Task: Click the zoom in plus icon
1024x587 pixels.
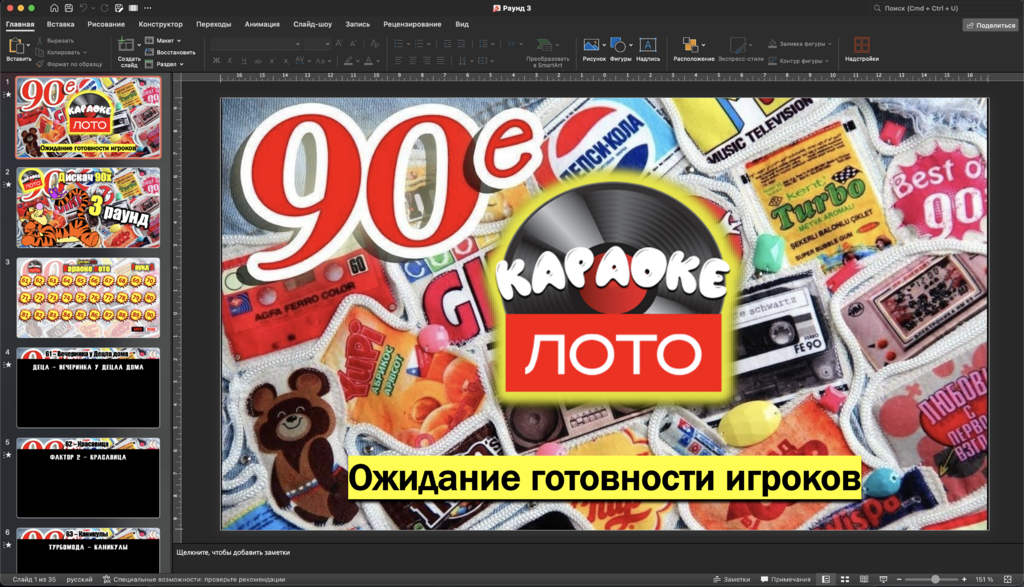Action: point(964,579)
